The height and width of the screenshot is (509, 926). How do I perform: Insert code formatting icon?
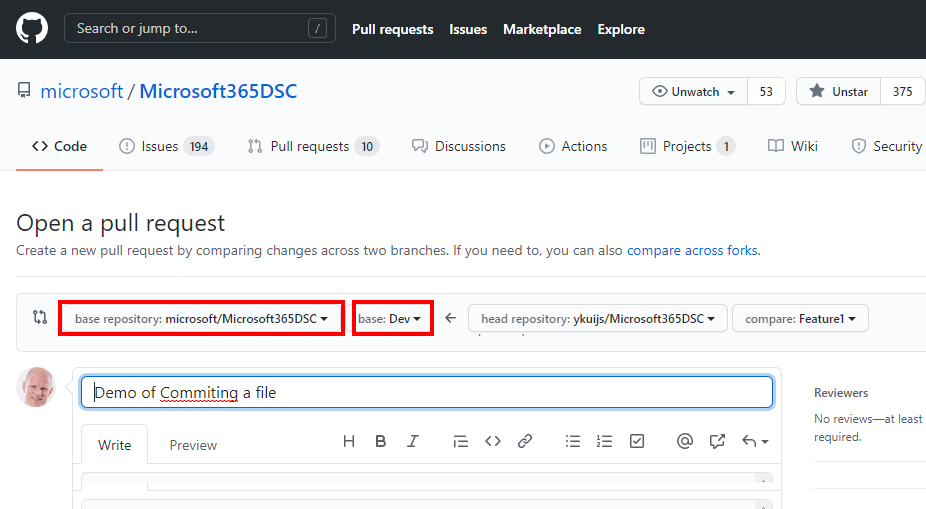(x=492, y=441)
